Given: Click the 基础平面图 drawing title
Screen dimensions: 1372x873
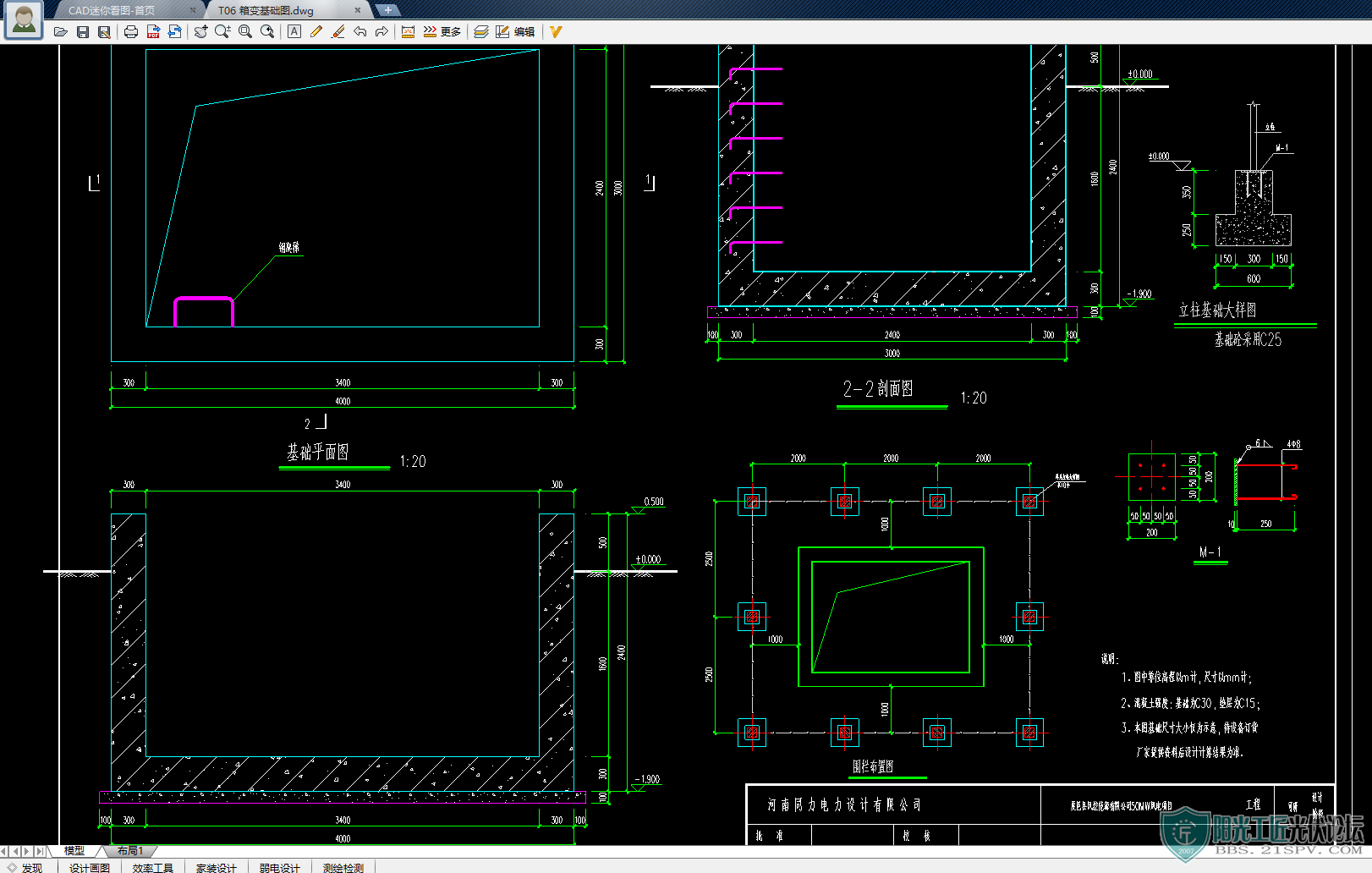Looking at the screenshot, I should click(318, 452).
